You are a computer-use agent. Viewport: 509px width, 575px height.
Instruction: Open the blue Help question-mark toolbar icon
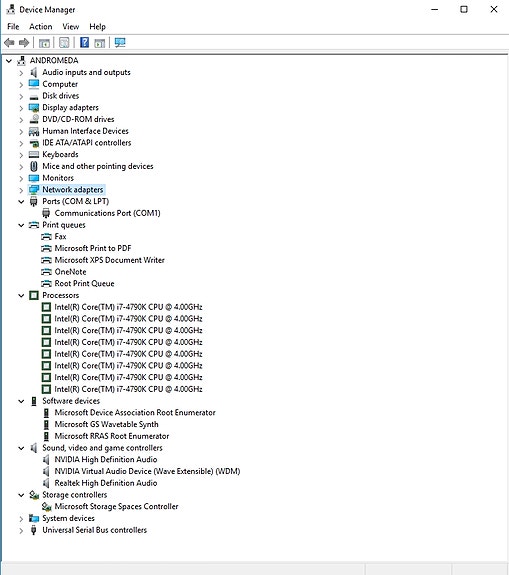point(84,43)
